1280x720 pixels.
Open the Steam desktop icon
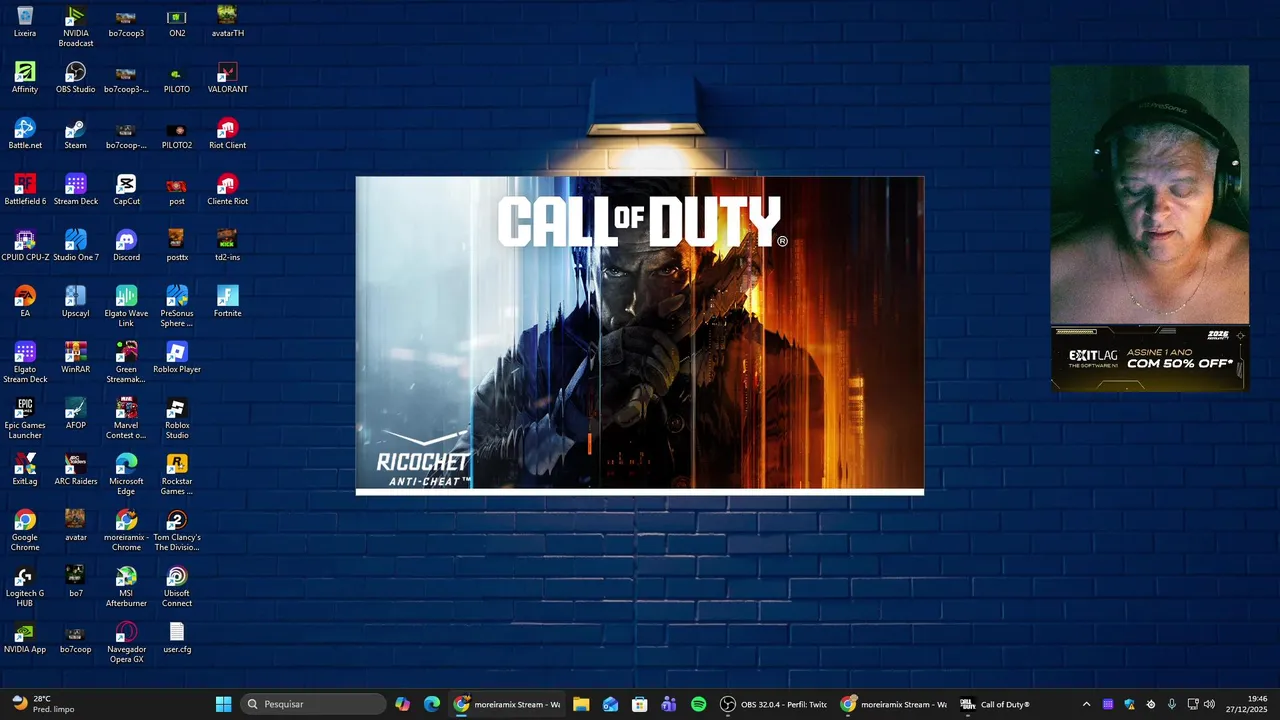[x=76, y=134]
